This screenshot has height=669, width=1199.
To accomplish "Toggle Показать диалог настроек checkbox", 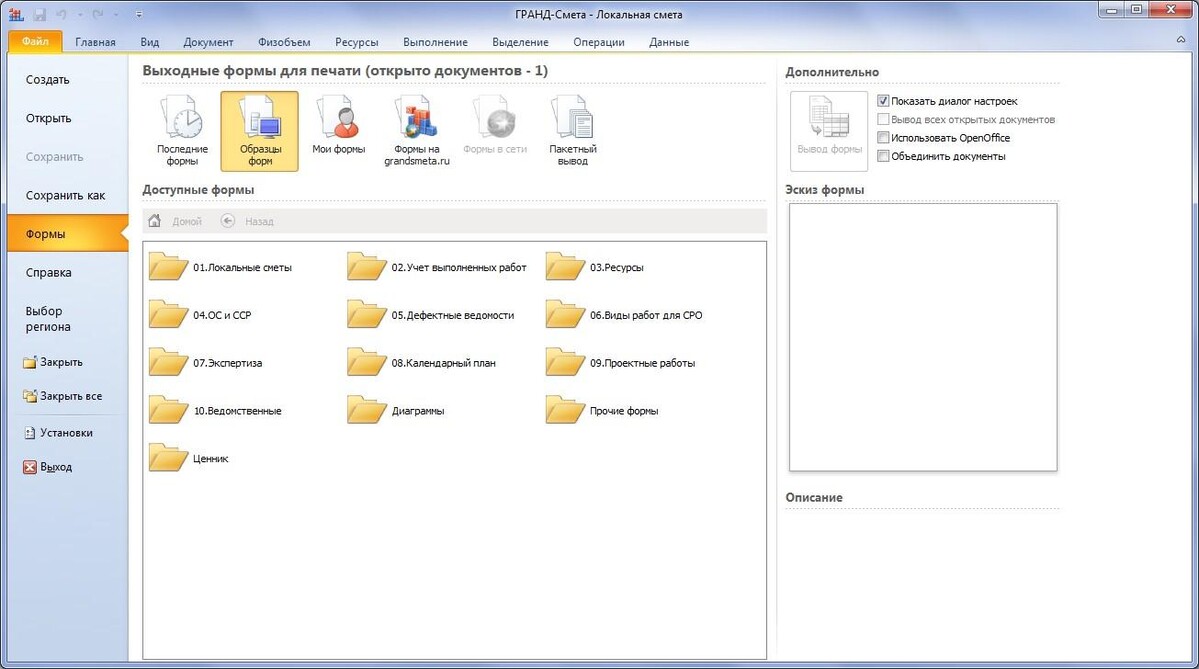I will [x=883, y=101].
